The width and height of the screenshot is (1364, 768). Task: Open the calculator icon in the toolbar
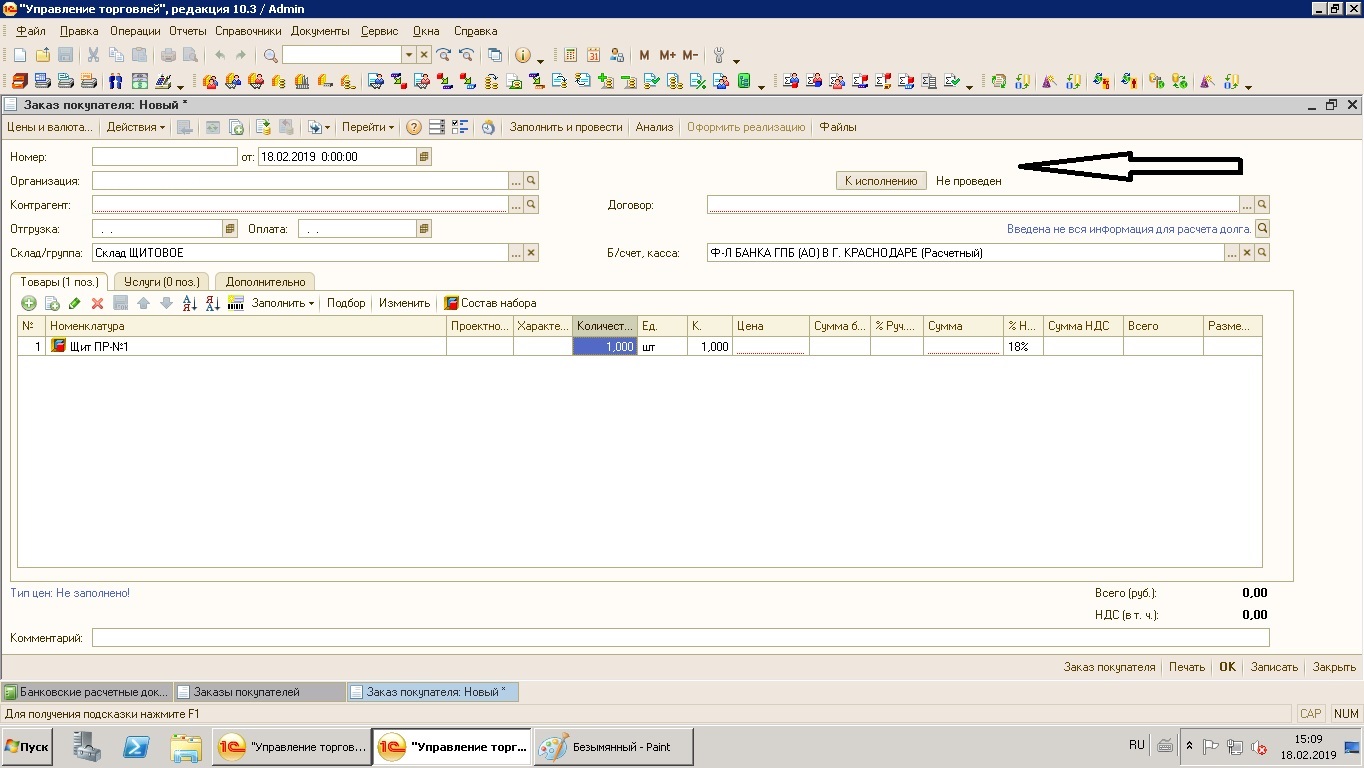(x=571, y=55)
